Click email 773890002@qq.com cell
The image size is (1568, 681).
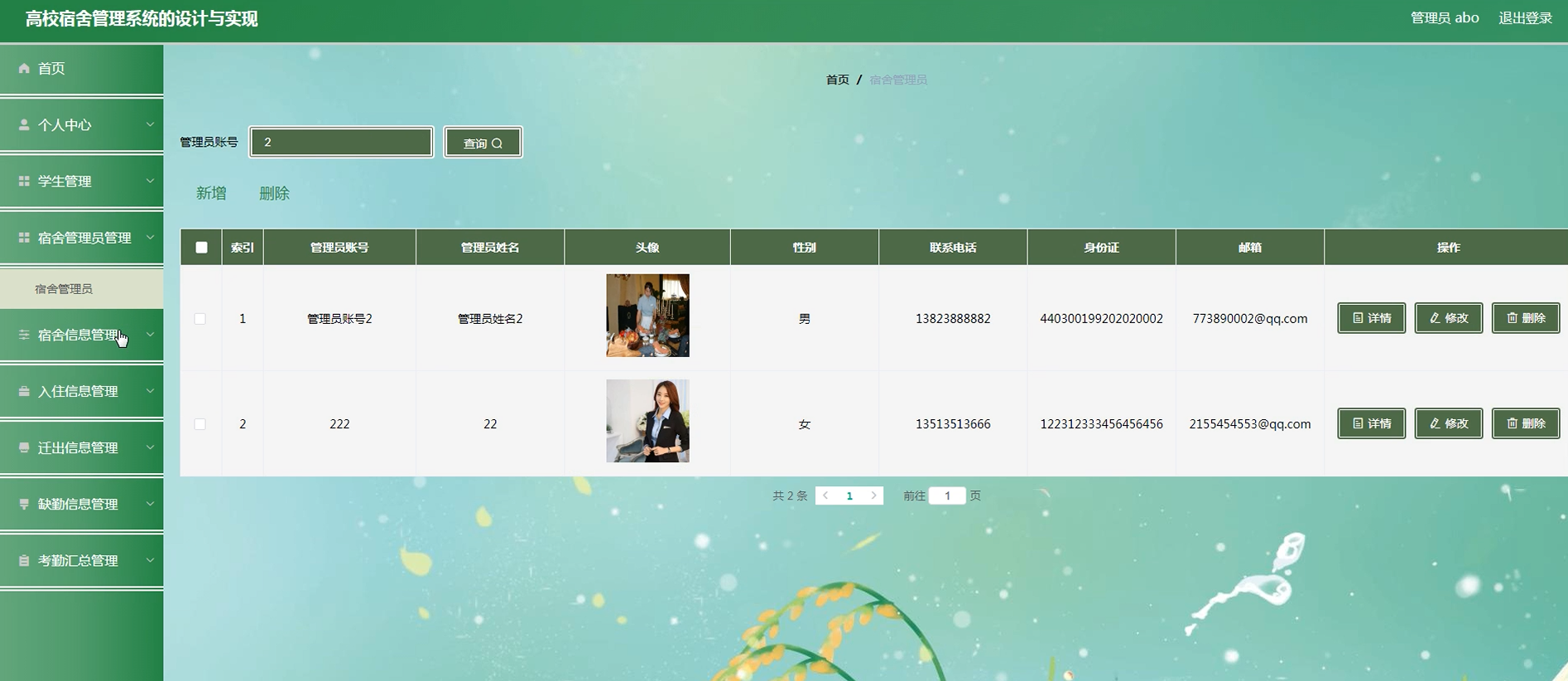coord(1249,319)
